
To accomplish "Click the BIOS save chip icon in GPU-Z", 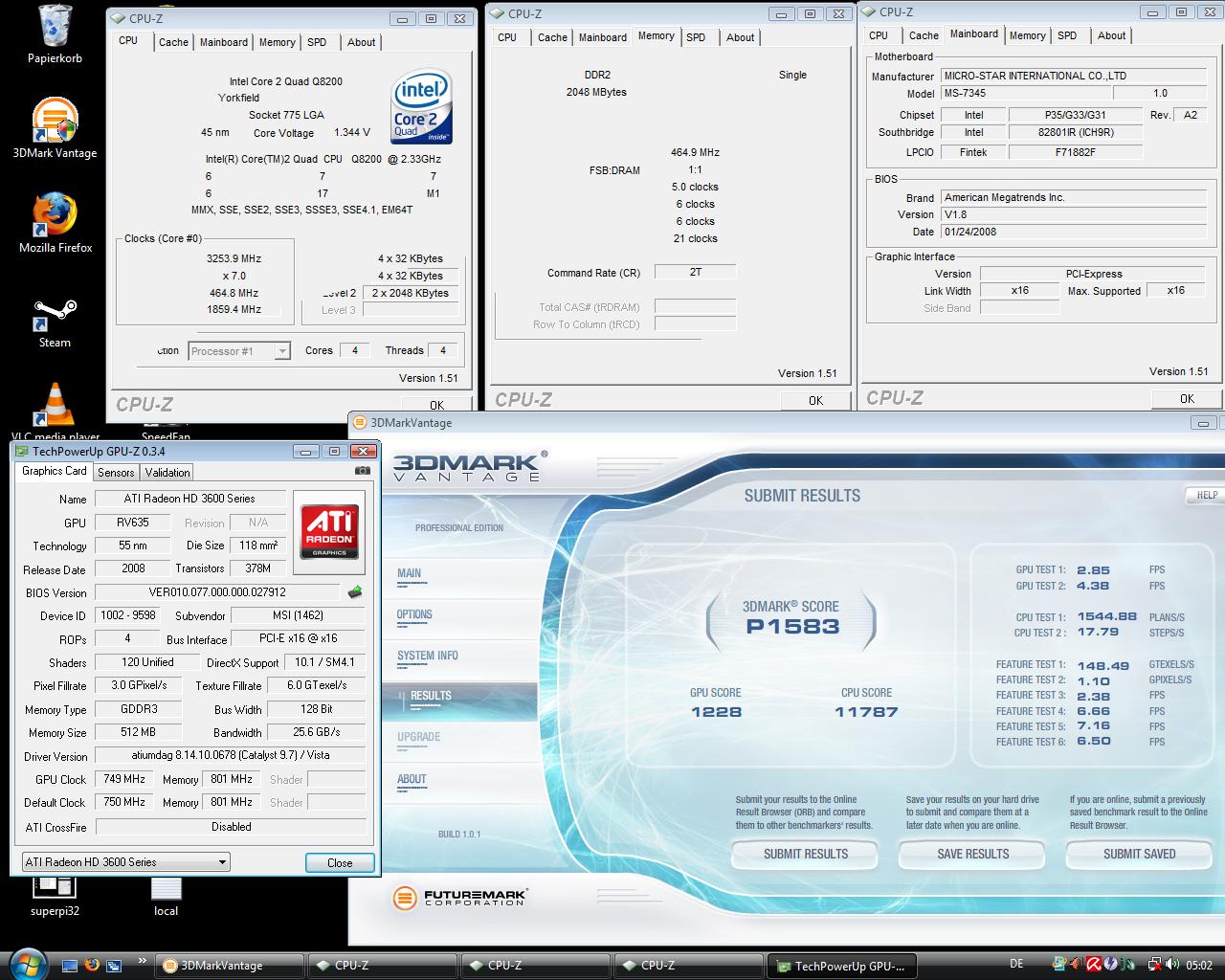I will coord(355,592).
